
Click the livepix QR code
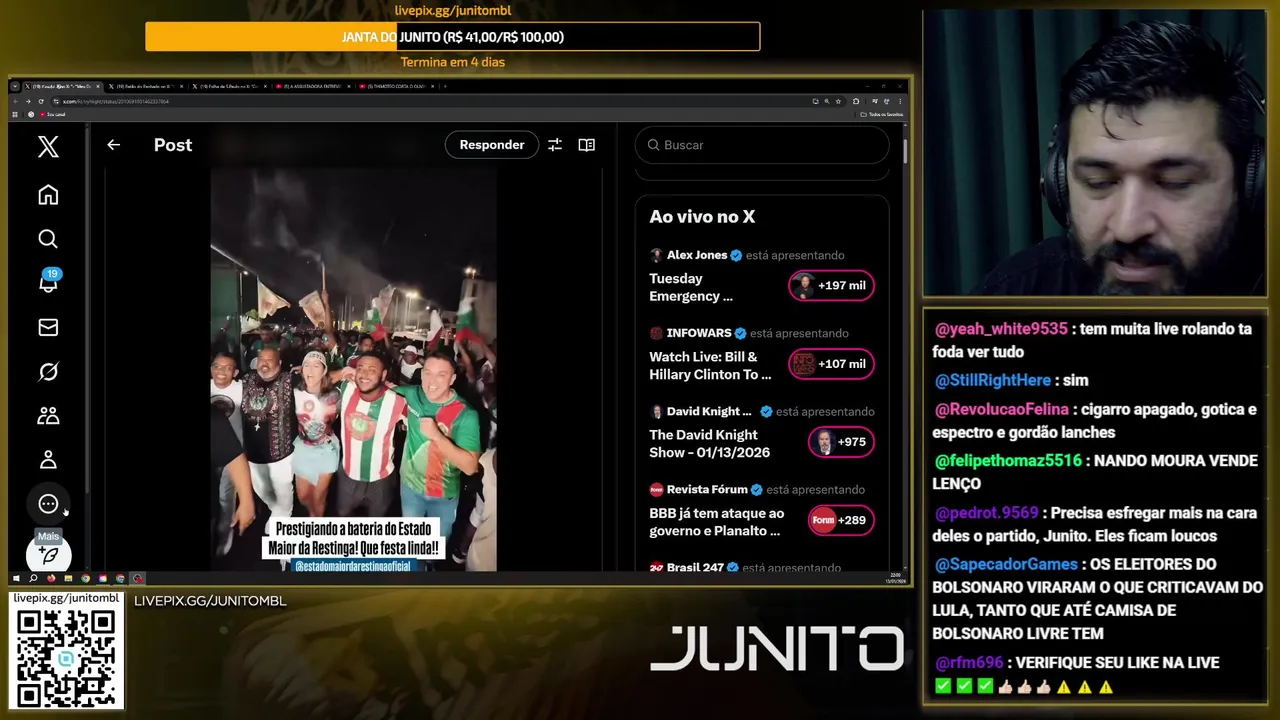(66, 657)
